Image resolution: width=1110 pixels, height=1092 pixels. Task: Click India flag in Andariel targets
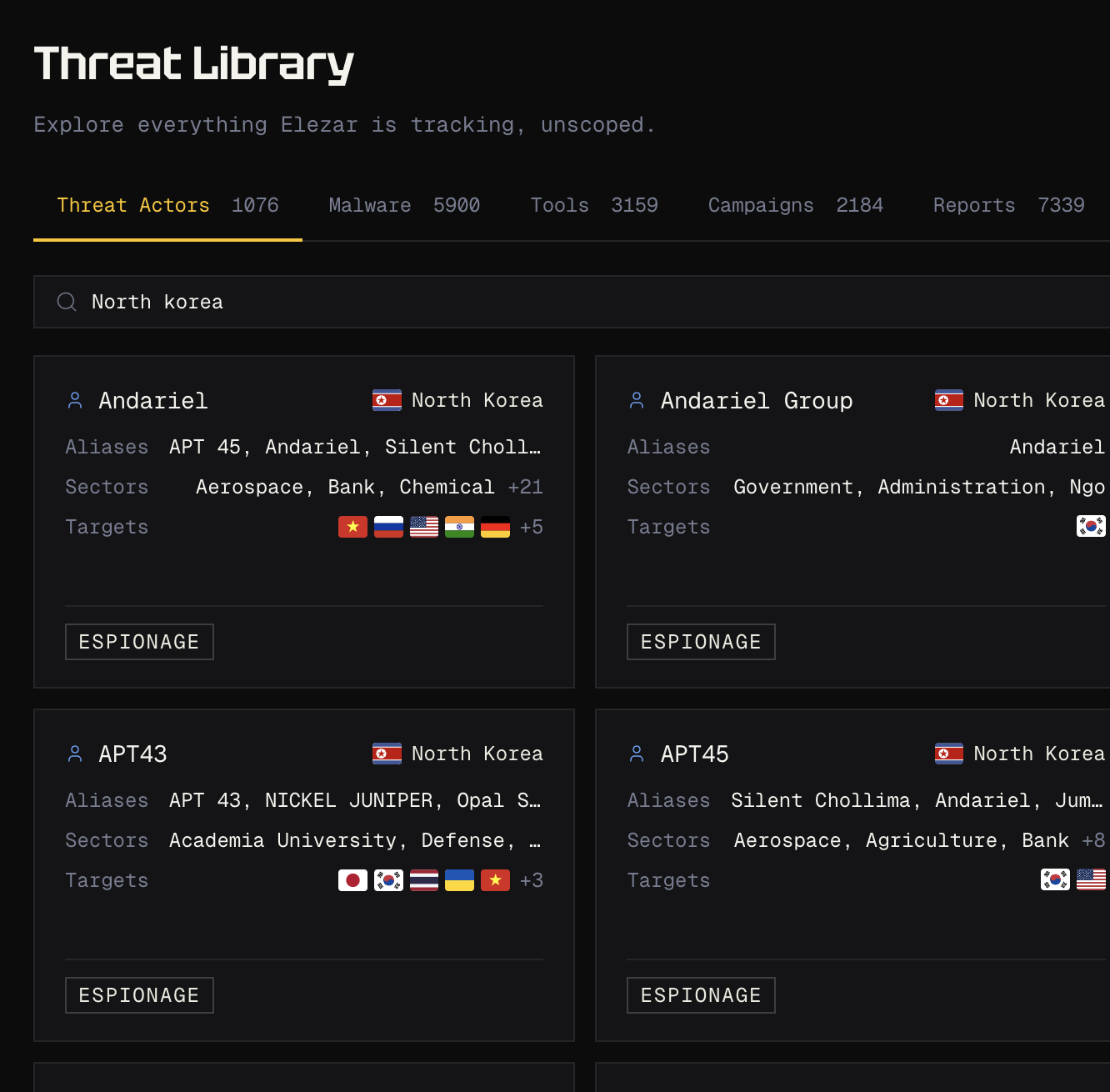(x=460, y=527)
